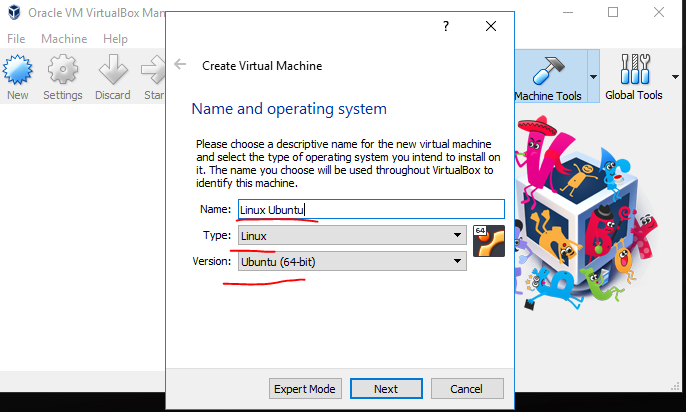
Task: Maximize the VirtualBox Manager window
Action: [x=613, y=12]
